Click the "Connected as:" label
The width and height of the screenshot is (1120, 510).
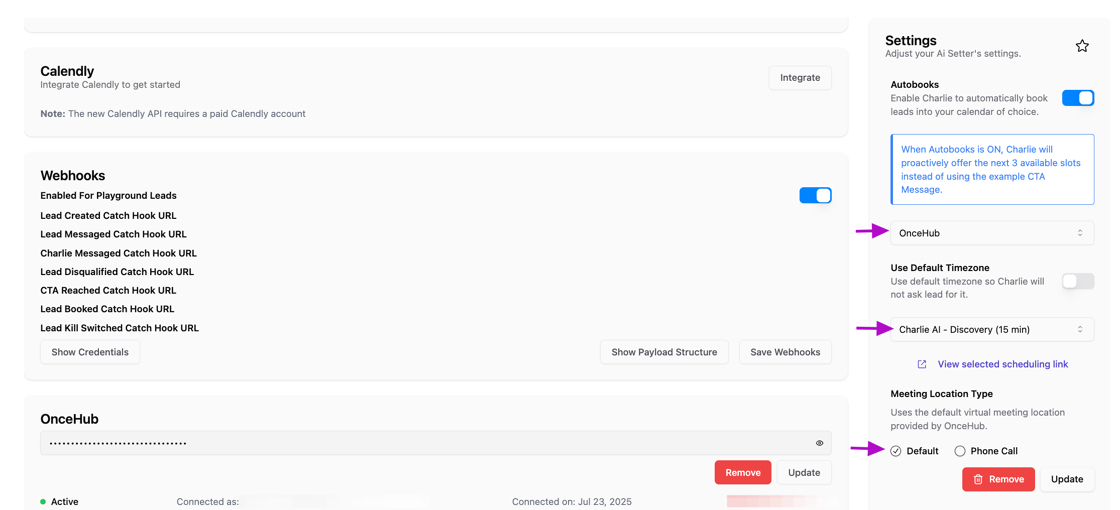click(208, 501)
